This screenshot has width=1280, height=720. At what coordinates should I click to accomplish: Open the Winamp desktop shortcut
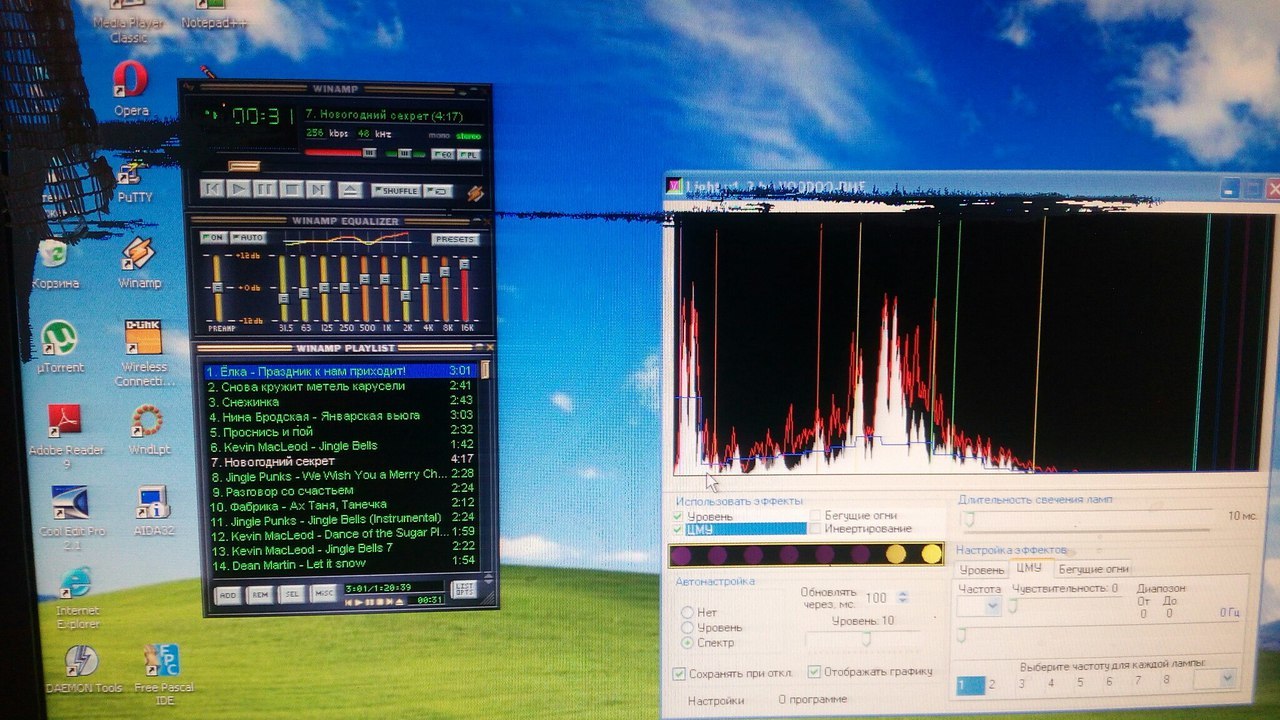[x=139, y=263]
